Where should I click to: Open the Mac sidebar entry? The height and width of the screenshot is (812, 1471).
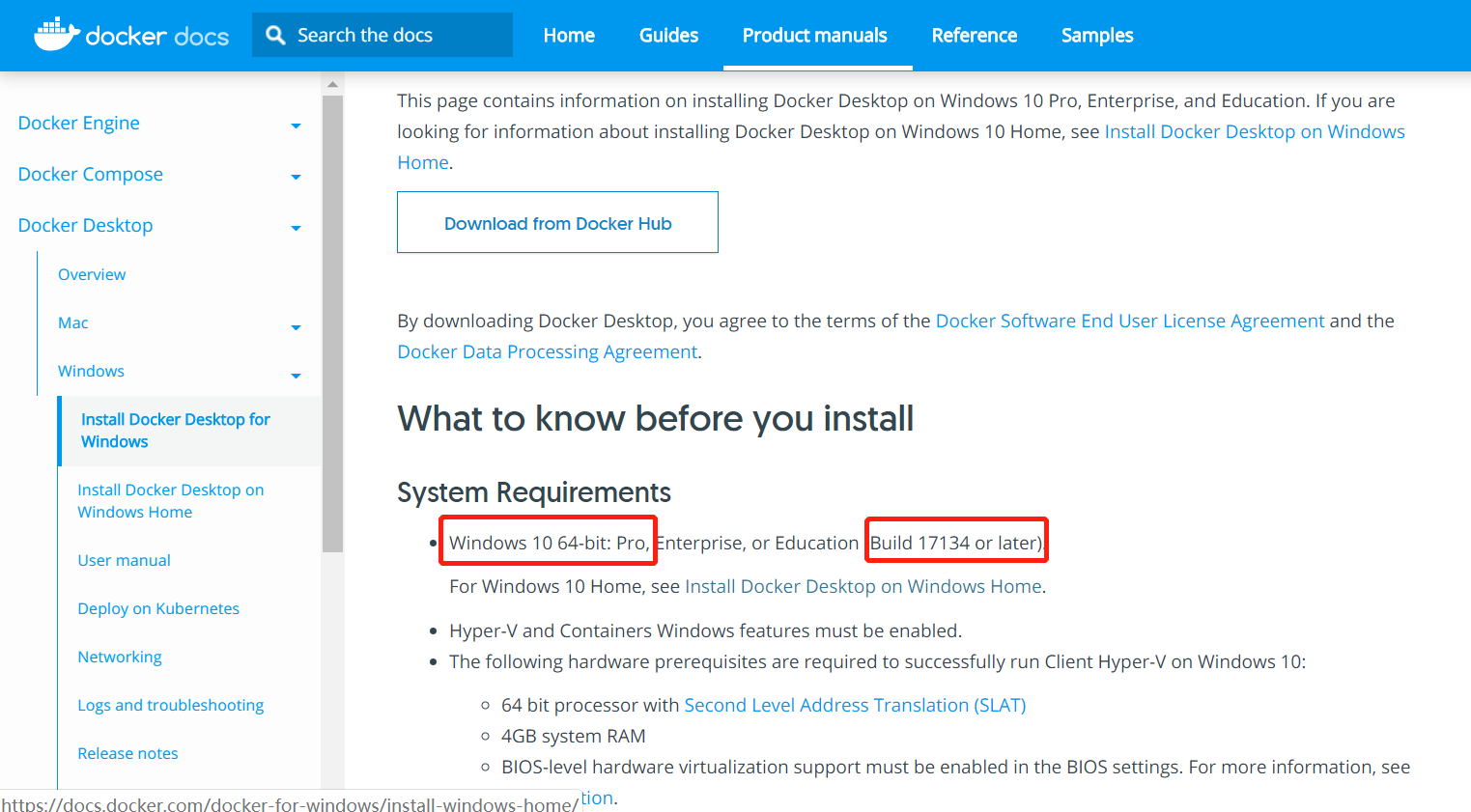[73, 322]
